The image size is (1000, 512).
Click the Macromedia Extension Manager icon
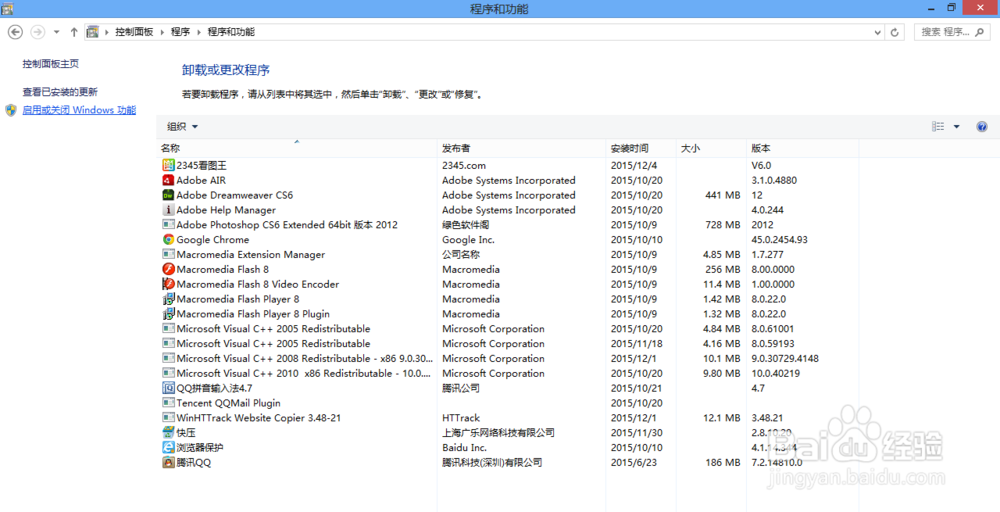point(168,254)
